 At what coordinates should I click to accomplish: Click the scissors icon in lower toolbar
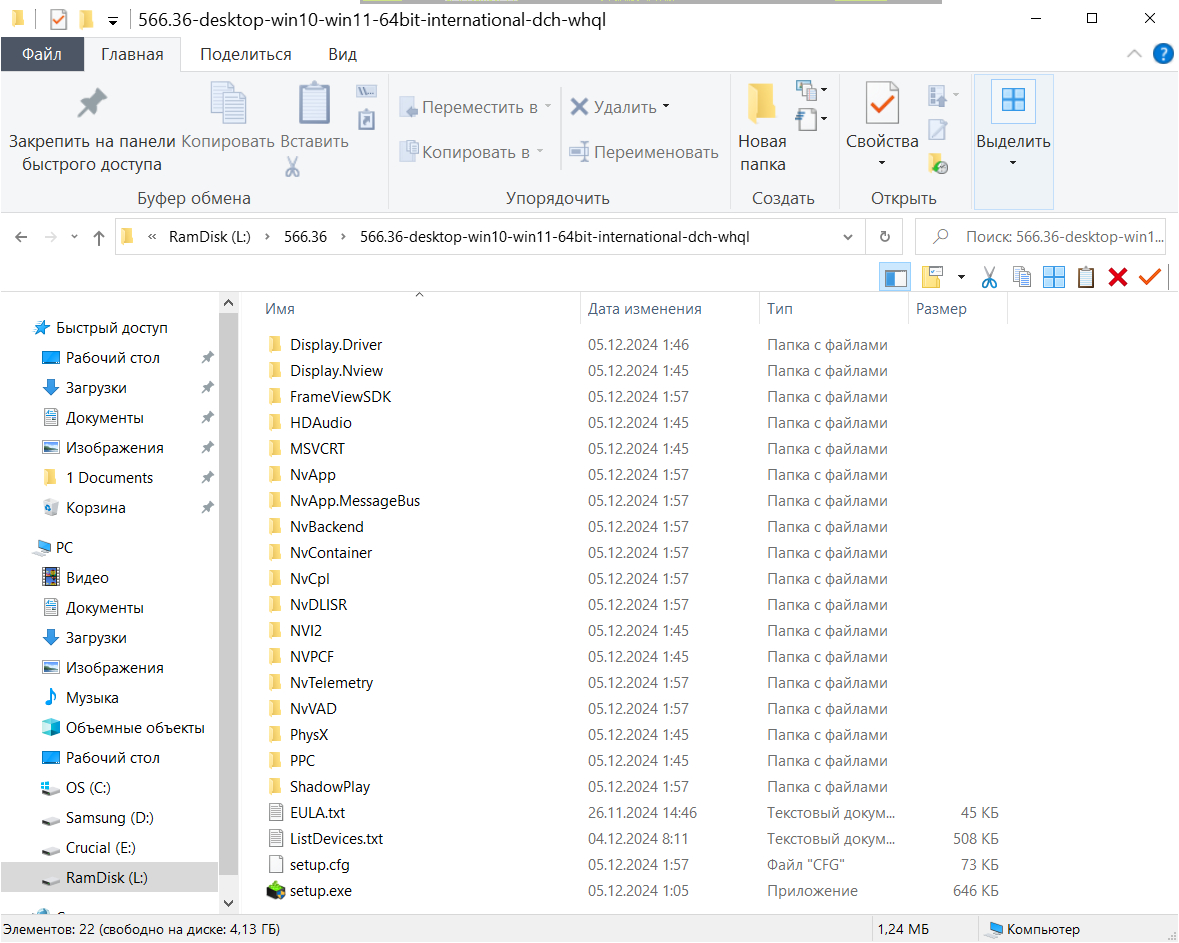coord(989,277)
